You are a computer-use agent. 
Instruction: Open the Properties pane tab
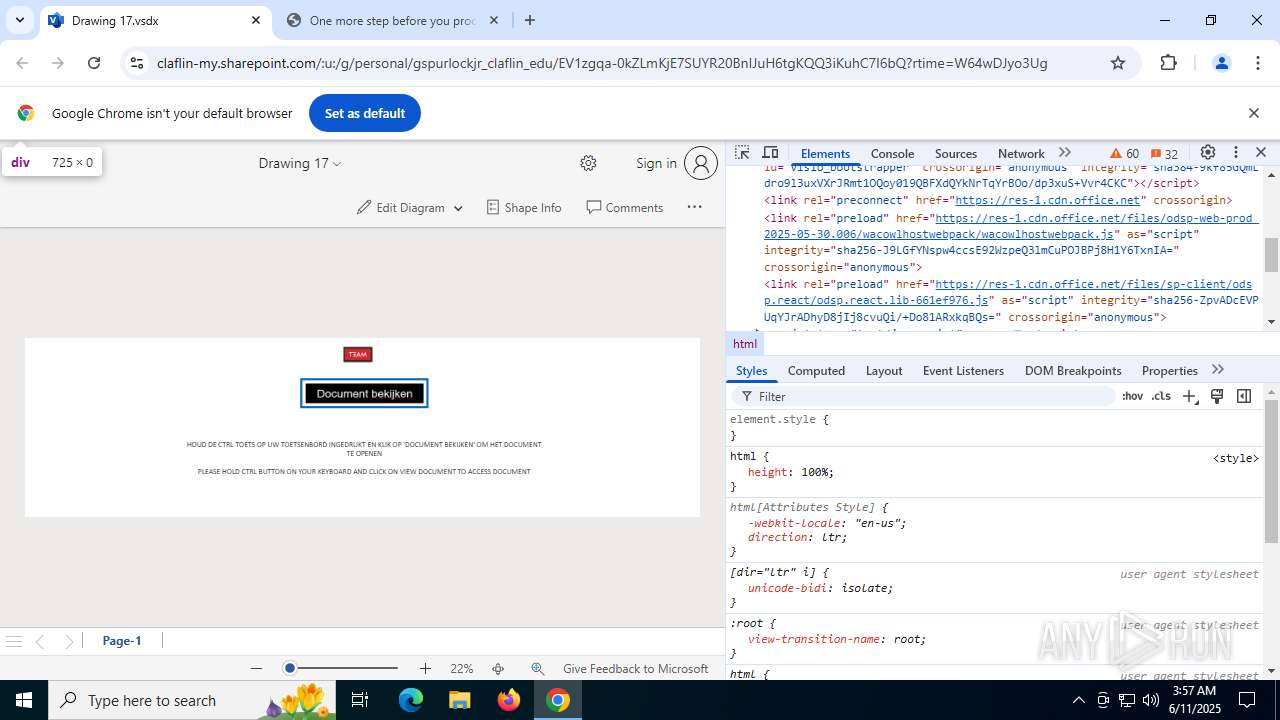tap(1169, 370)
